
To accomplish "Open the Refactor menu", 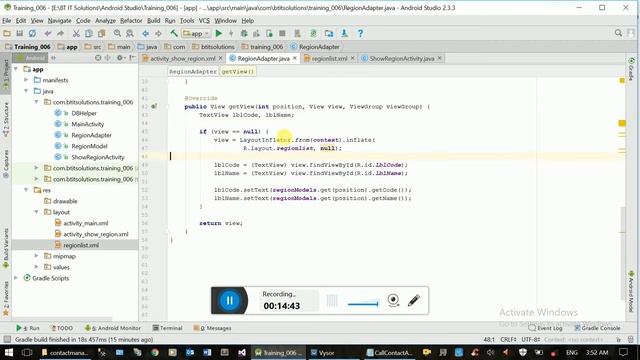I will 131,20.
